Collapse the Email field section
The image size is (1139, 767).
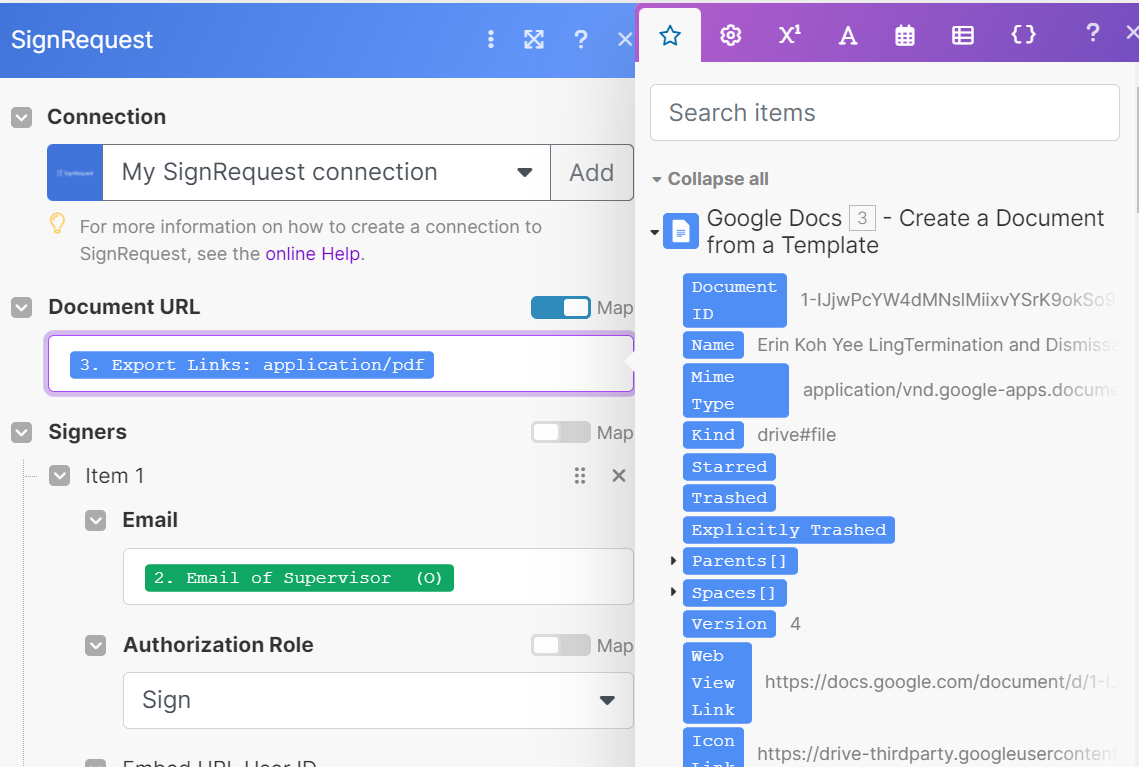tap(96, 520)
